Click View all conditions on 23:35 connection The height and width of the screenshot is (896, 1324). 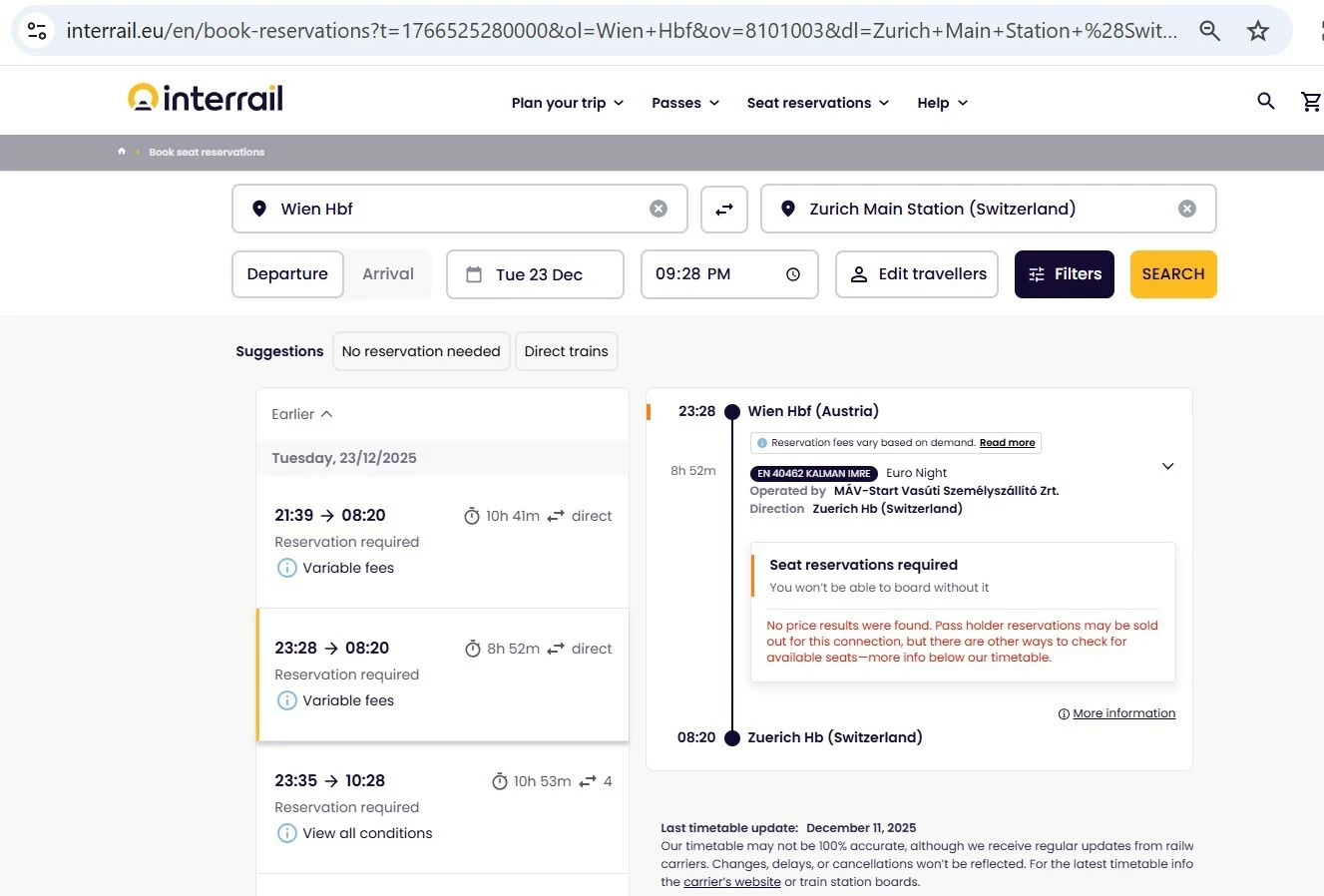coord(367,833)
